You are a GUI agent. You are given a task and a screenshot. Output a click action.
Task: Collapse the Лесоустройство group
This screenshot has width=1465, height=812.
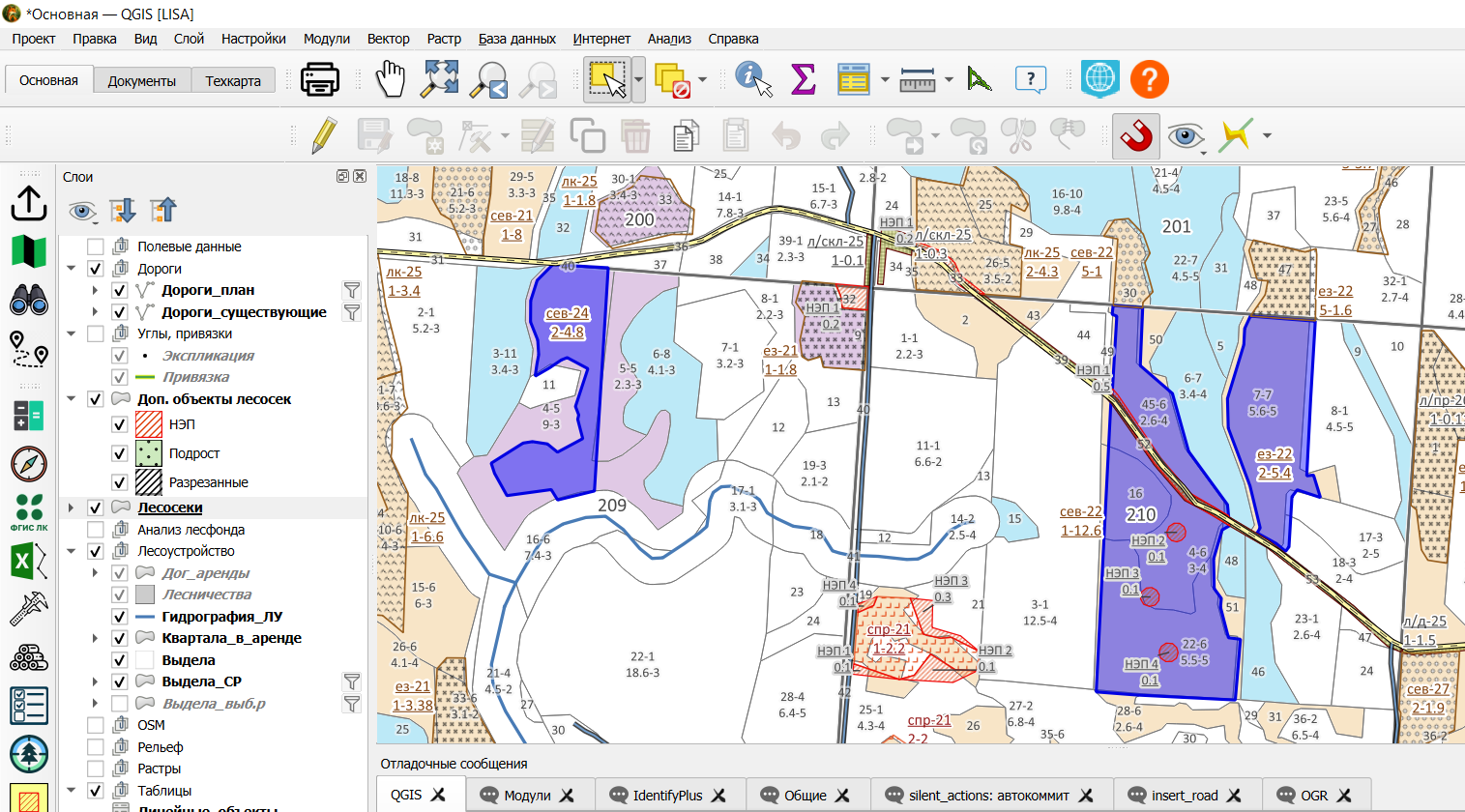[x=72, y=551]
